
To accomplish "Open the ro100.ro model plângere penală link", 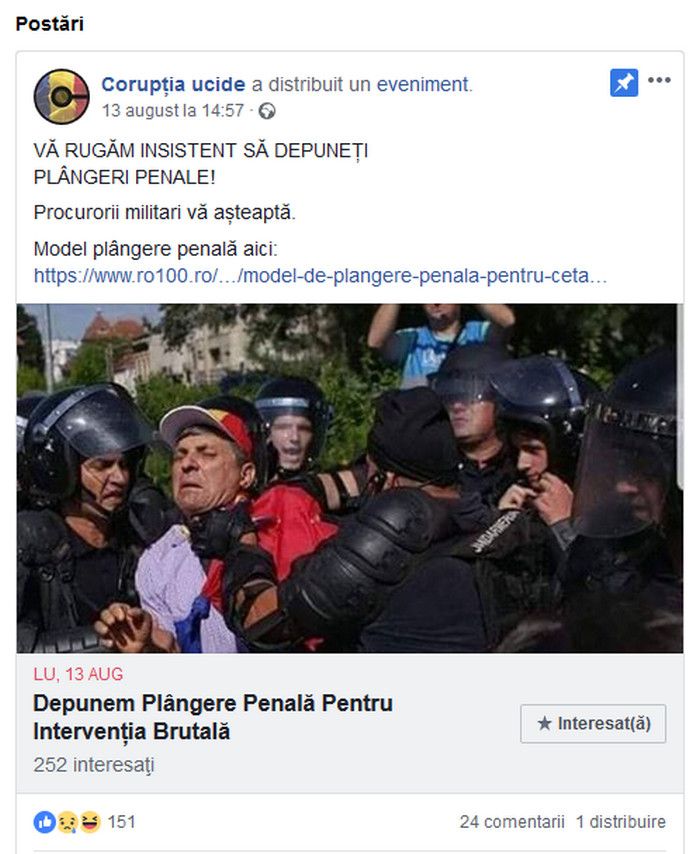I will point(320,276).
